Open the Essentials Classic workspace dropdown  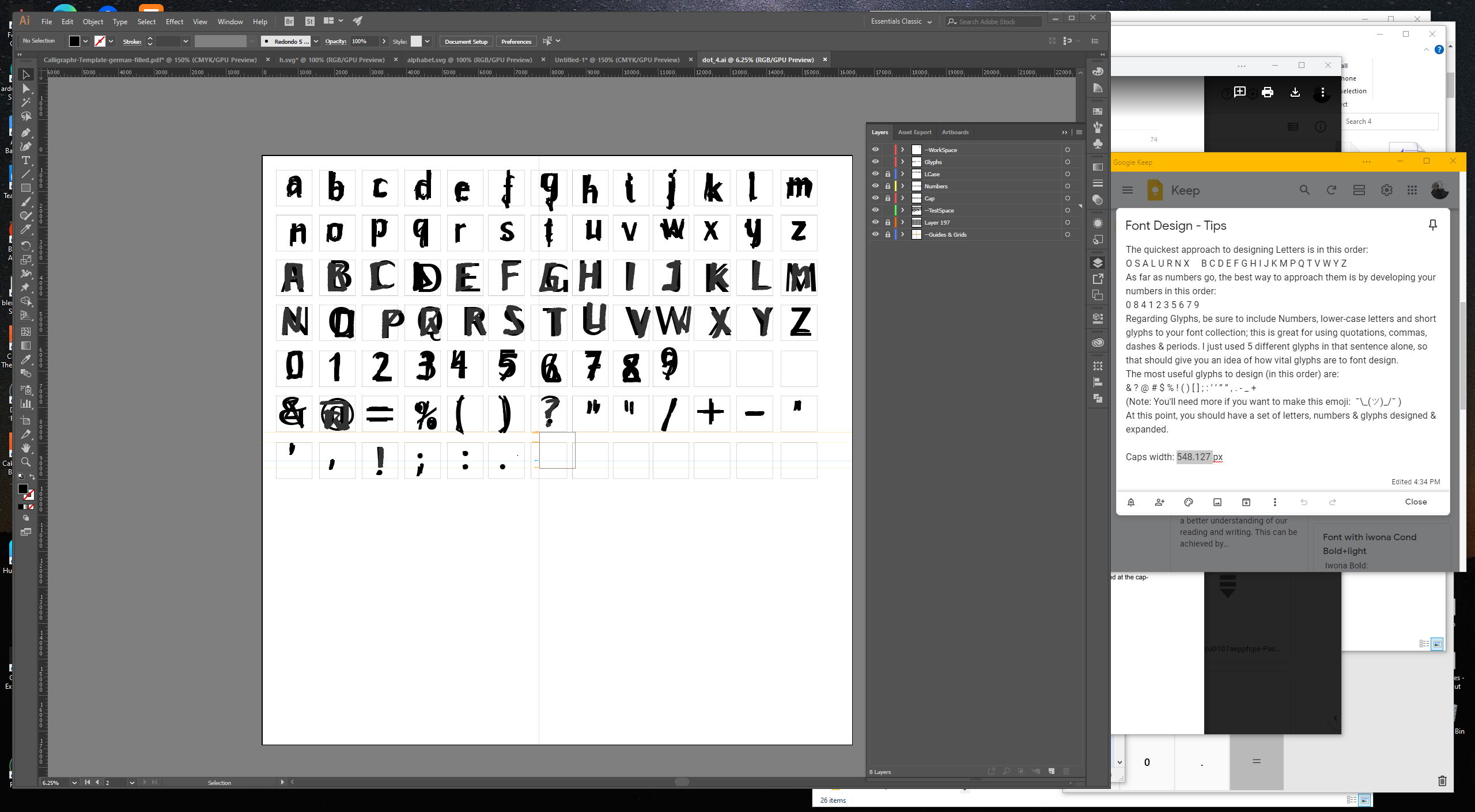pyautogui.click(x=901, y=21)
